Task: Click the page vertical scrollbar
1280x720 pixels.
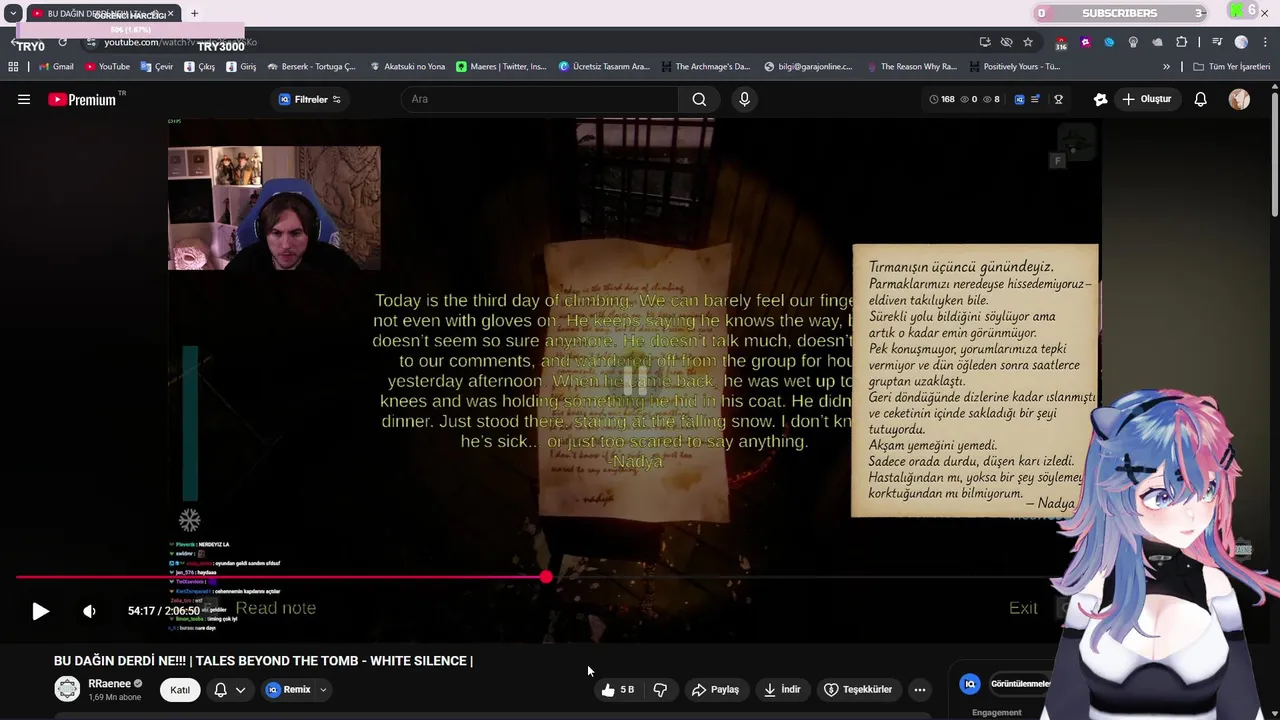Action: pyautogui.click(x=1275, y=155)
